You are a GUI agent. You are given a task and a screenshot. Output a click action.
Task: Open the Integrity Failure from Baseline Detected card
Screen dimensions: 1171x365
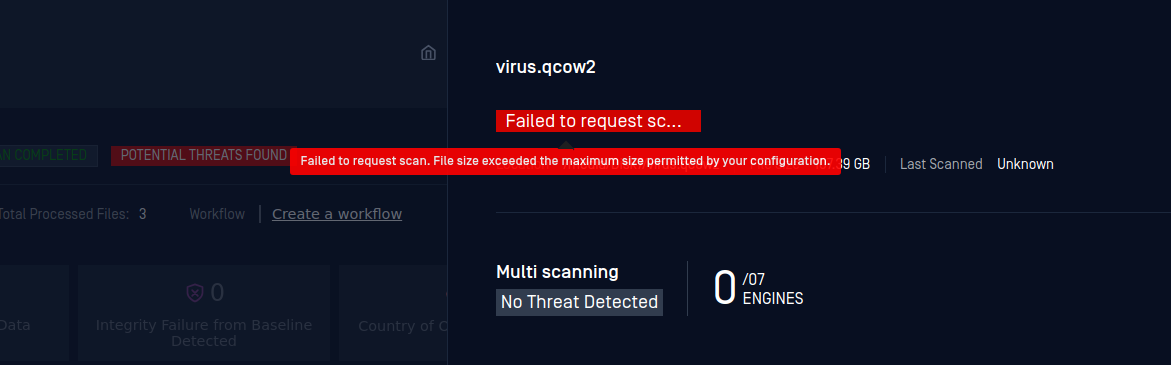(x=204, y=313)
